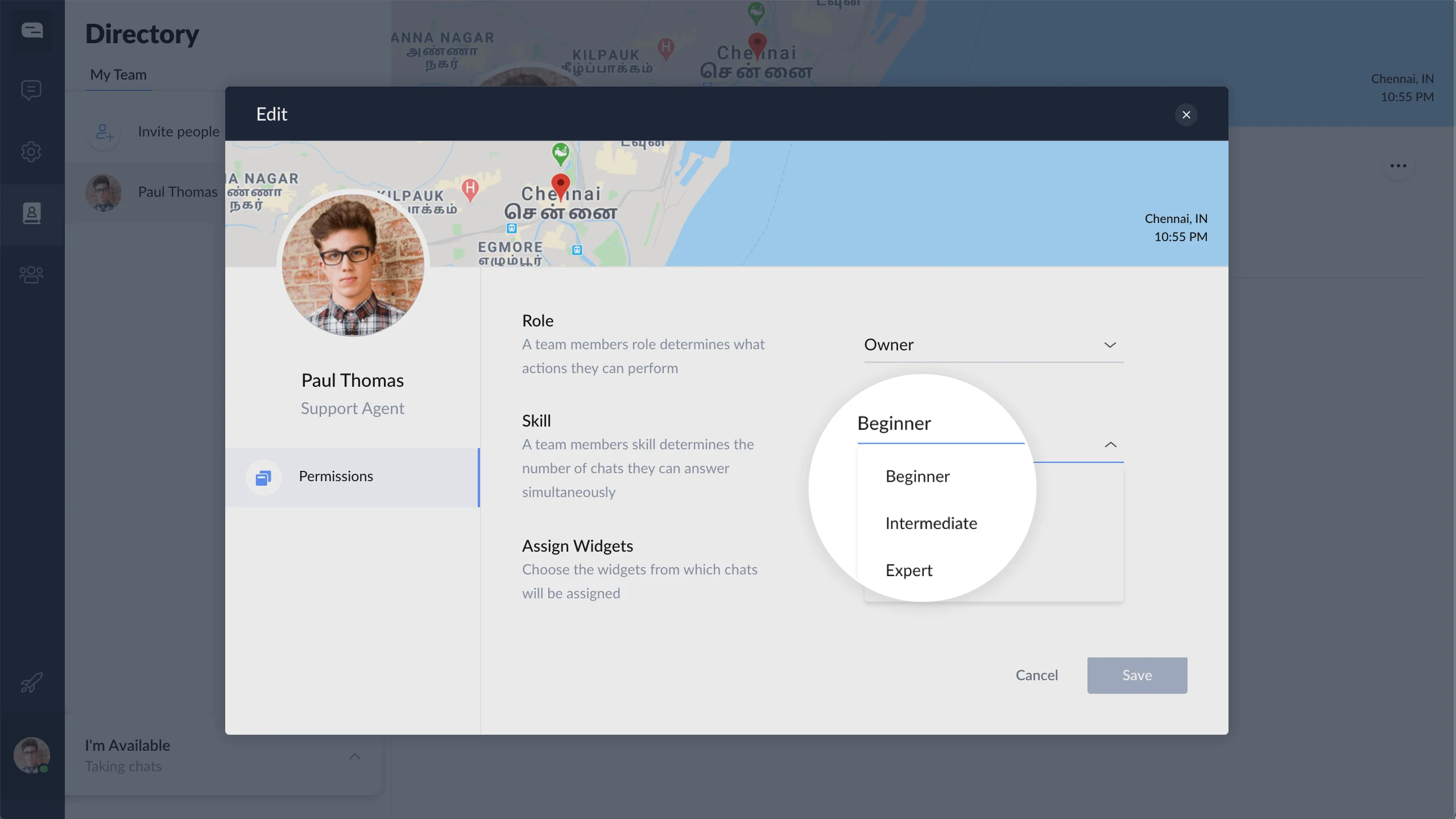The image size is (1456, 819).
Task: Open the settings gear in sidebar
Action: (x=31, y=152)
